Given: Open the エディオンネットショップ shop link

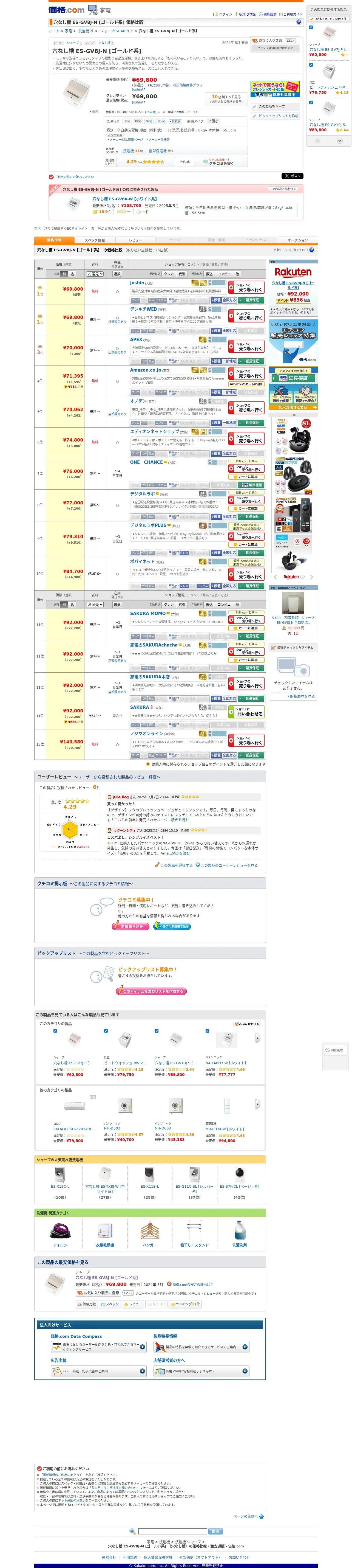Looking at the screenshot, I should coord(154,432).
